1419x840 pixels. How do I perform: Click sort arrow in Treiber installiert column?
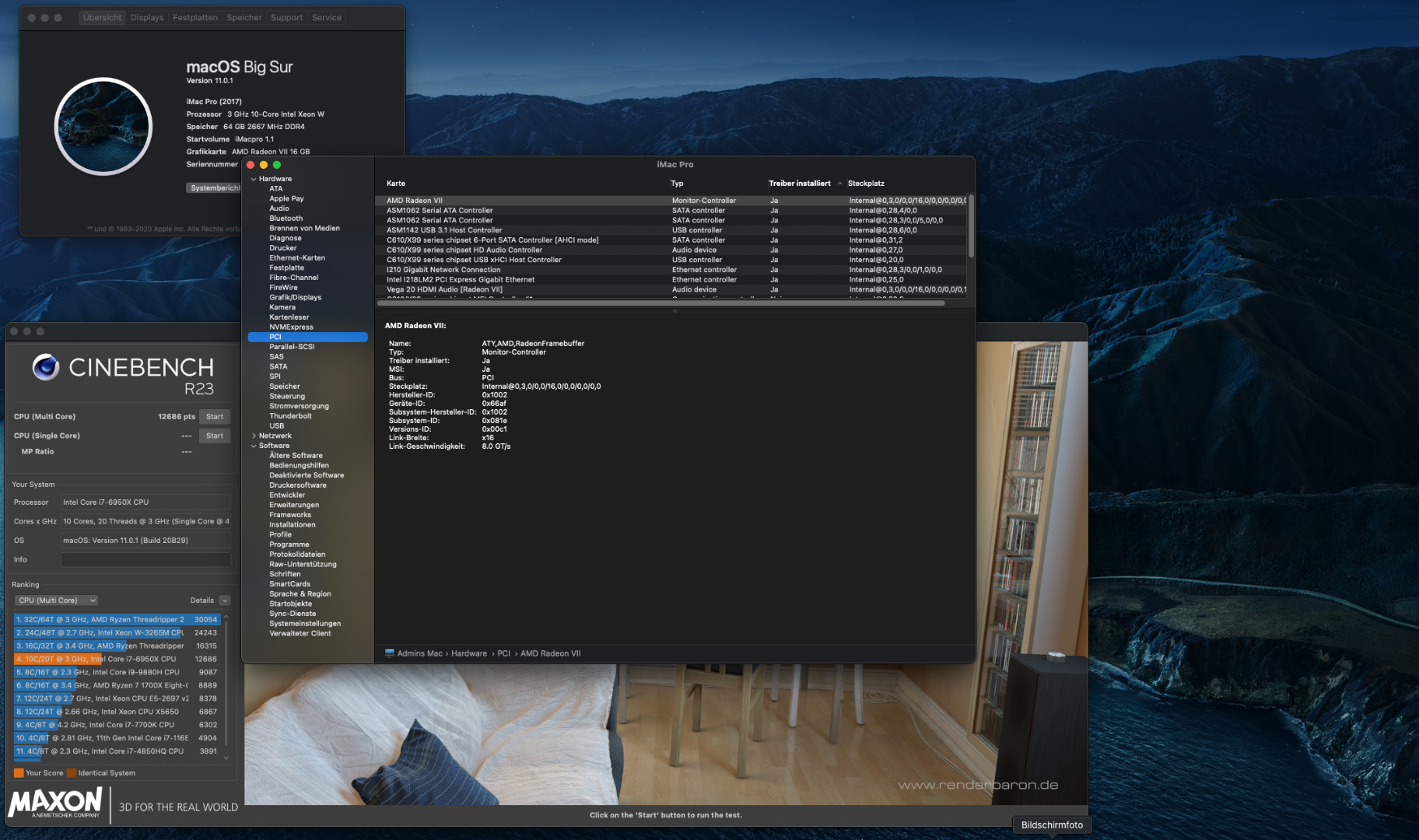pyautogui.click(x=839, y=184)
